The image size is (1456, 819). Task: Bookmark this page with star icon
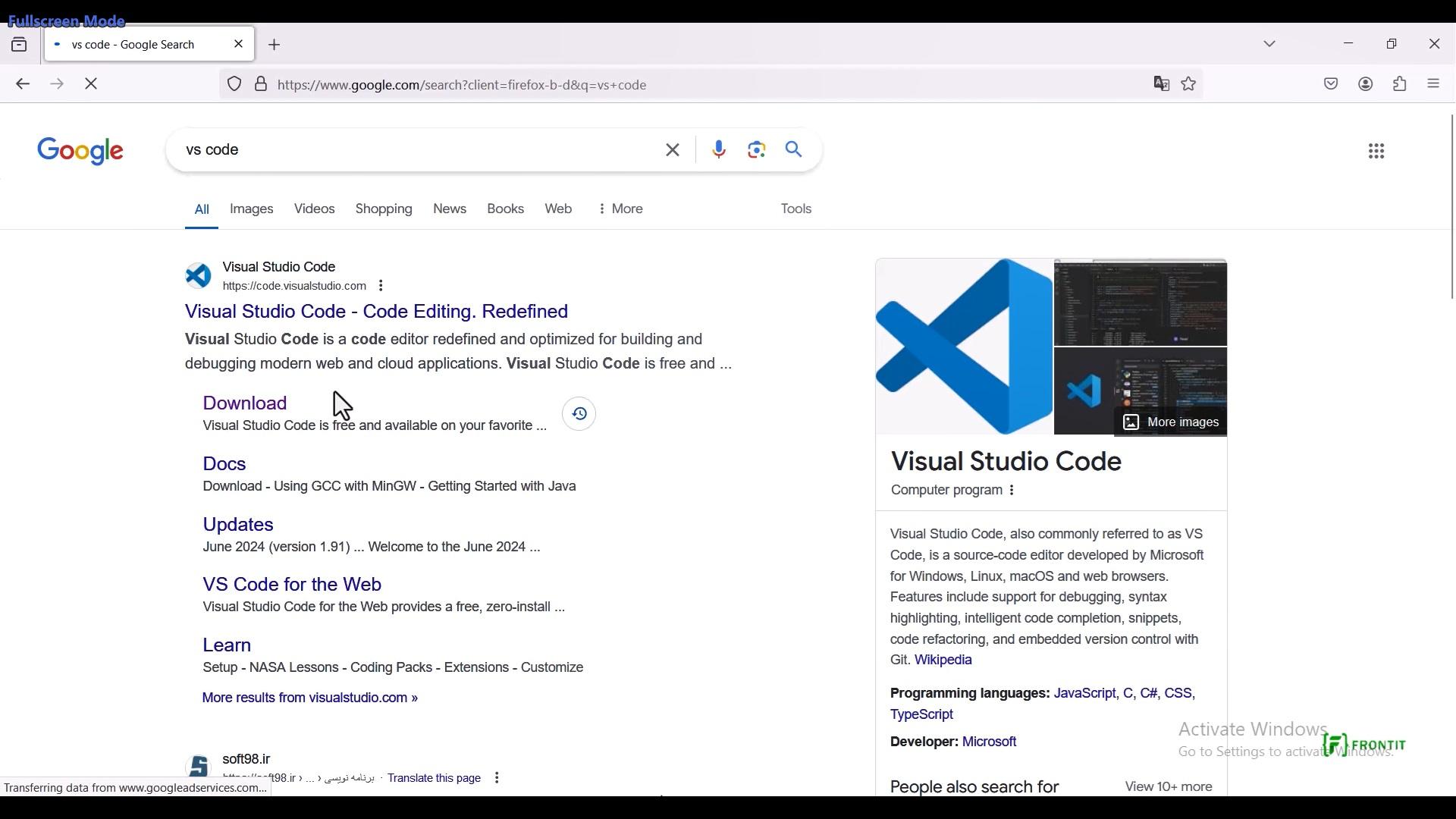(x=1189, y=84)
